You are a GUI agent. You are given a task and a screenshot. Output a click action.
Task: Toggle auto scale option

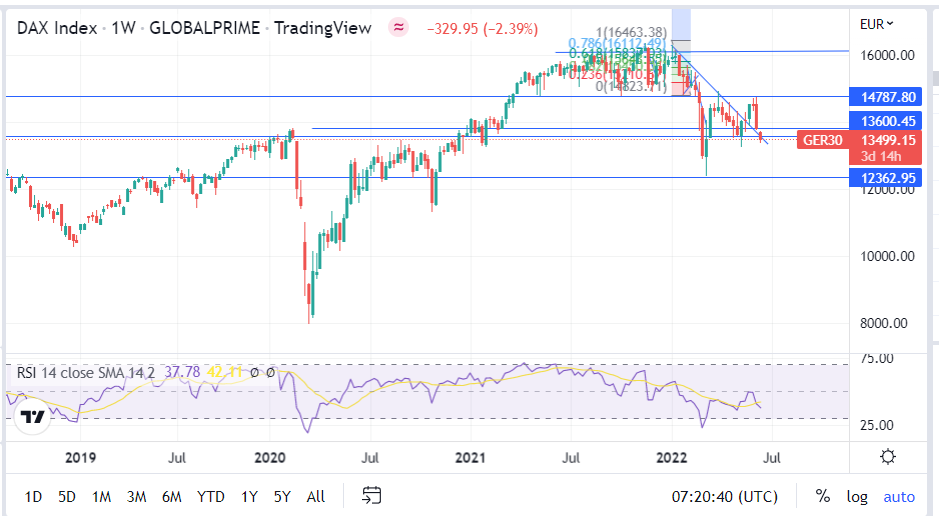pos(899,496)
